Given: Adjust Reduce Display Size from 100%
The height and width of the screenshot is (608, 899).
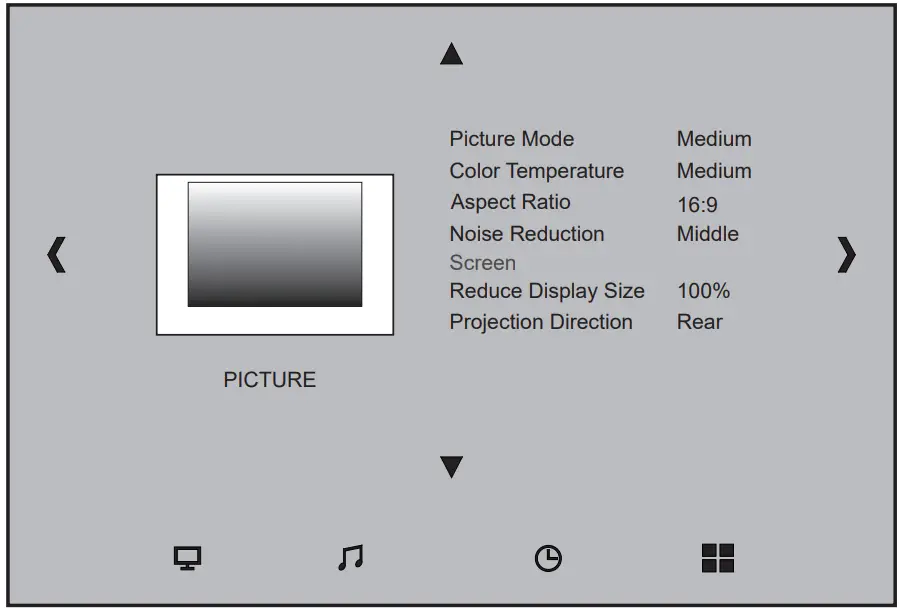Looking at the screenshot, I should (704, 291).
